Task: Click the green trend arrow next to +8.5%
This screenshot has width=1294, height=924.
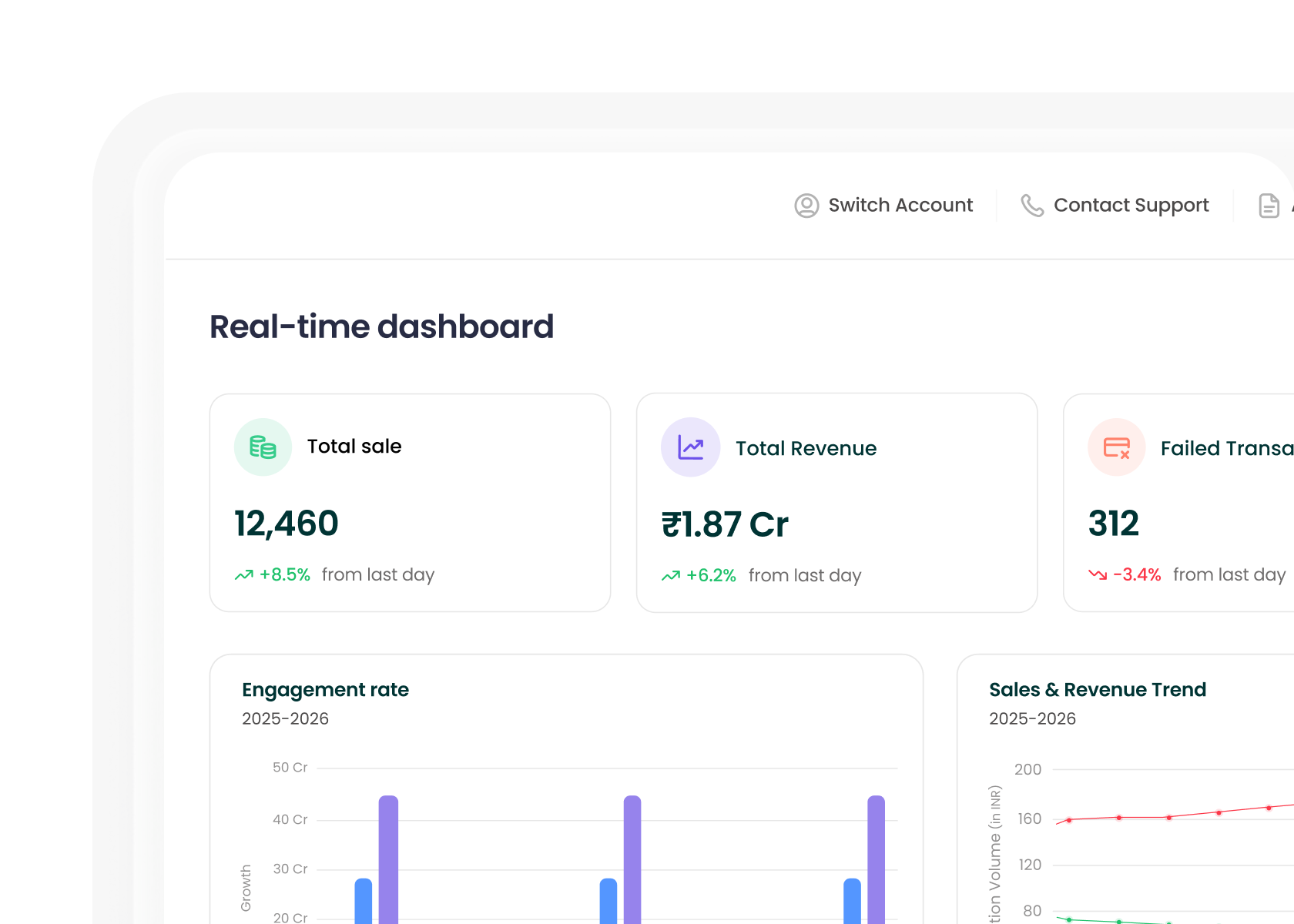Action: 243,574
